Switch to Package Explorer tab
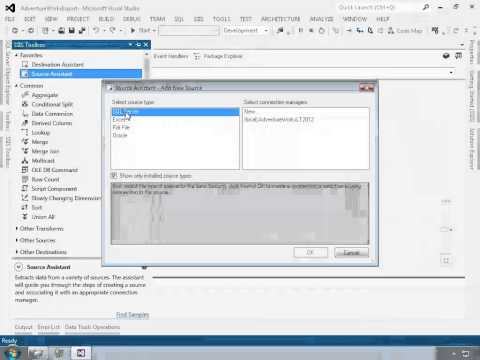 [219, 56]
